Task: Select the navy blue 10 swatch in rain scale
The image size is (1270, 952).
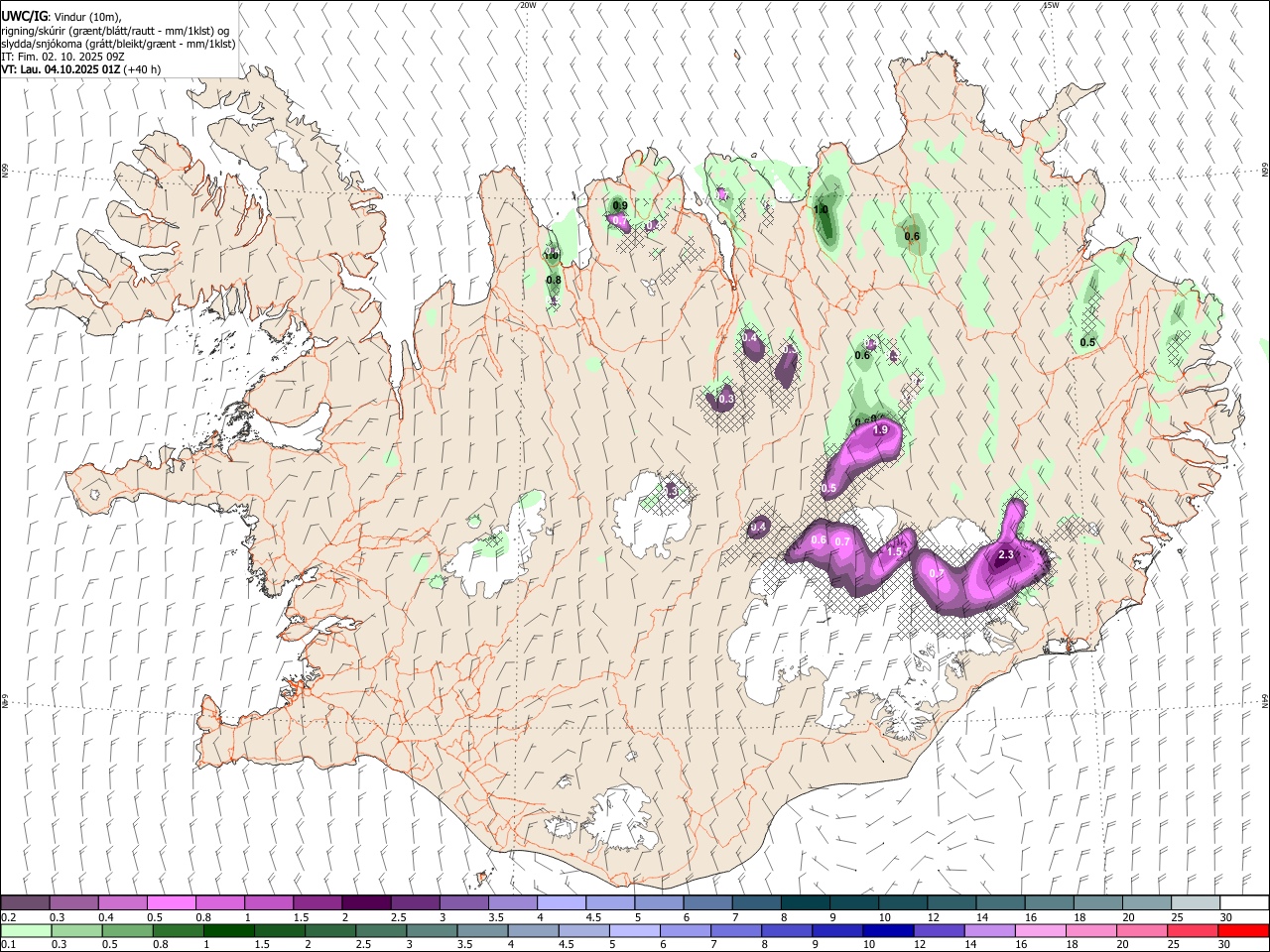Action: click(887, 930)
